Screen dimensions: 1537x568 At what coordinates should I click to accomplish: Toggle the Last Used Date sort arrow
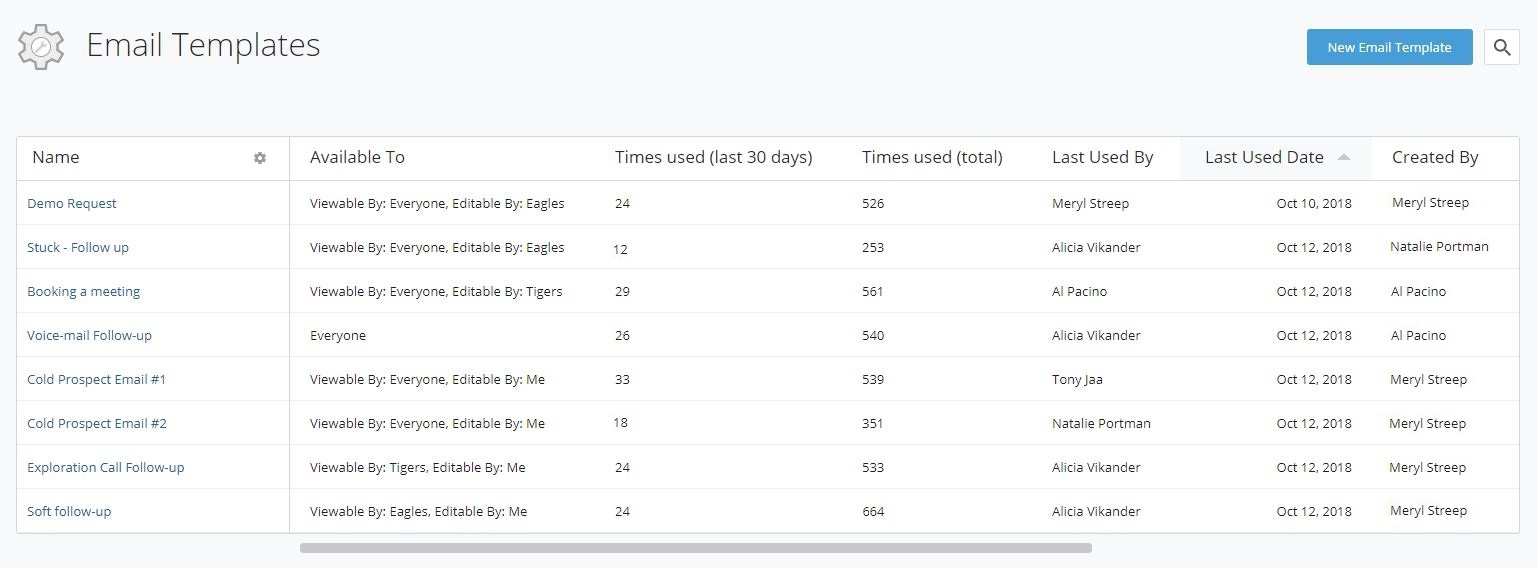click(x=1344, y=157)
